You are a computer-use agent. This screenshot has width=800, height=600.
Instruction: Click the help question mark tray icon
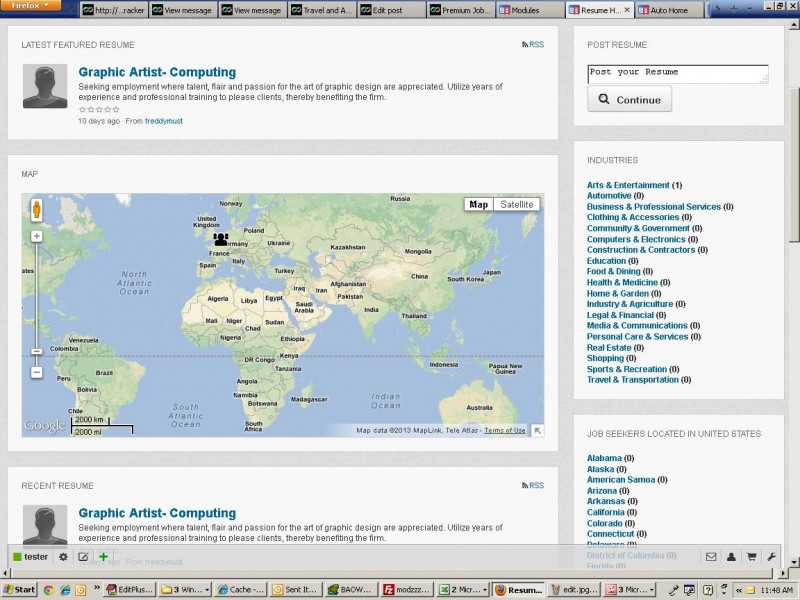tap(708, 590)
